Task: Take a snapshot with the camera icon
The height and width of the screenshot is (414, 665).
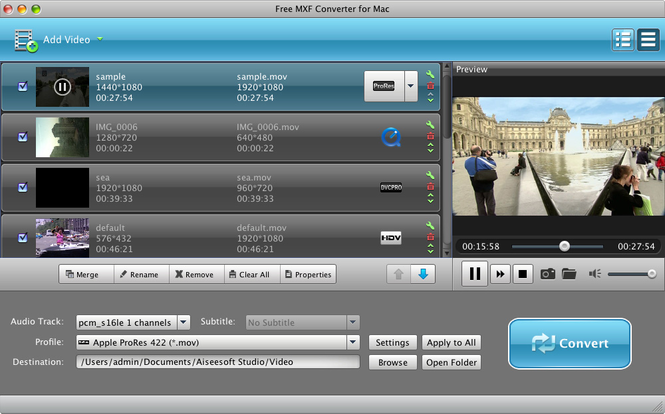Action: tap(548, 274)
